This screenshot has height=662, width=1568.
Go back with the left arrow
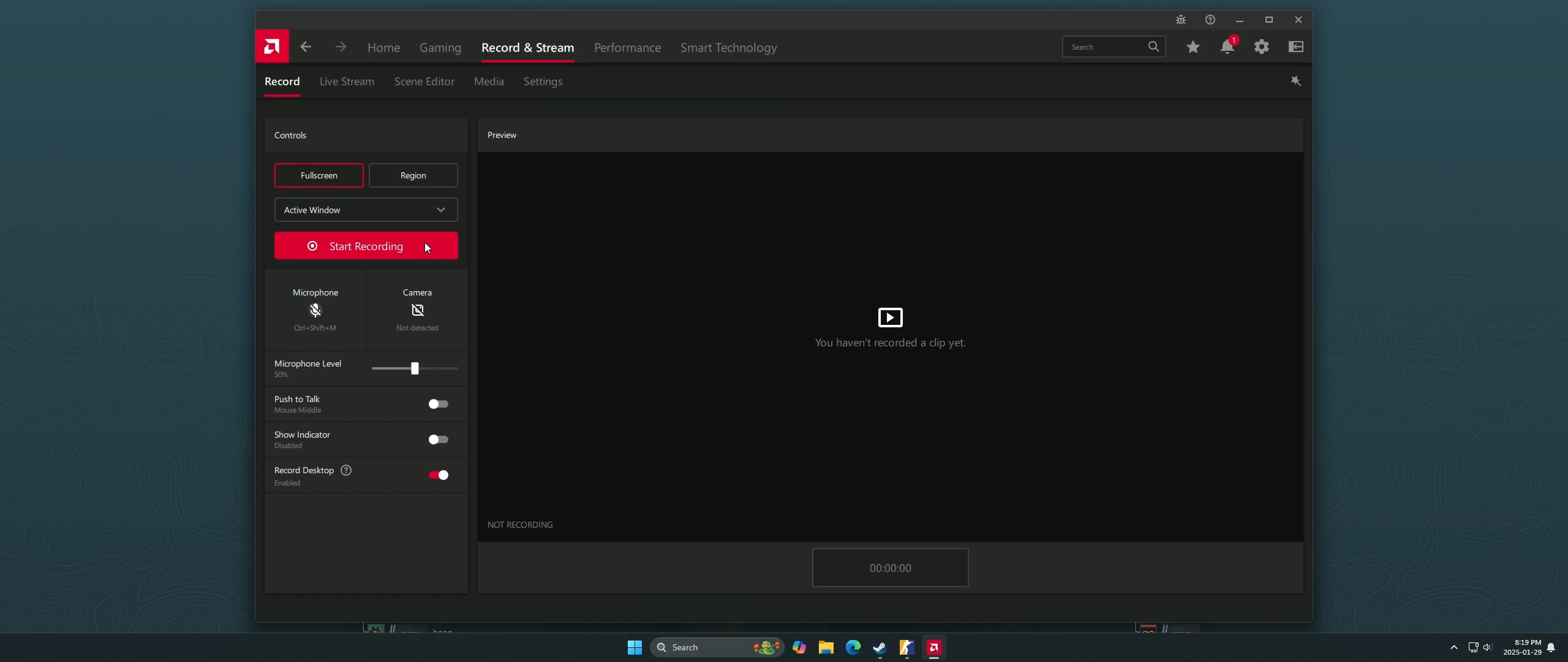pos(306,47)
